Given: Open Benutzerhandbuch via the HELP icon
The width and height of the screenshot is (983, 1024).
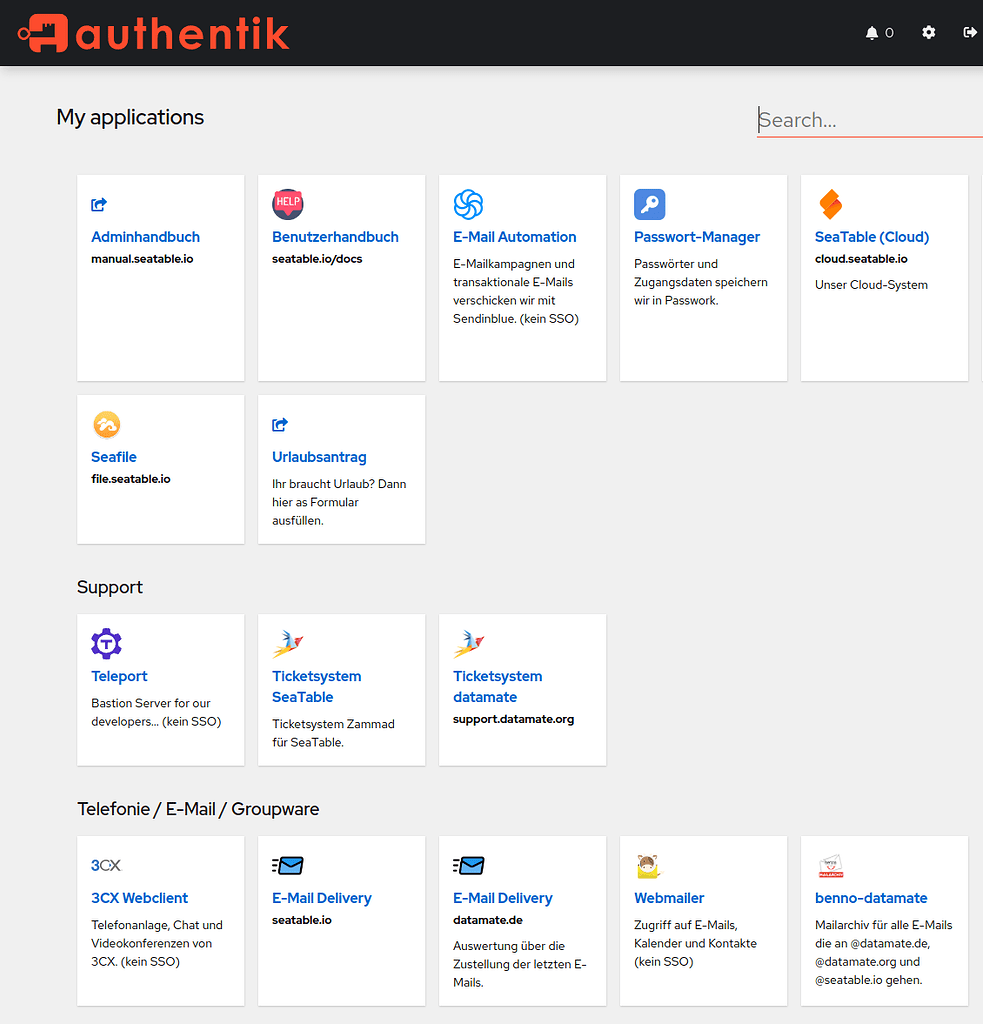Looking at the screenshot, I should (x=287, y=203).
